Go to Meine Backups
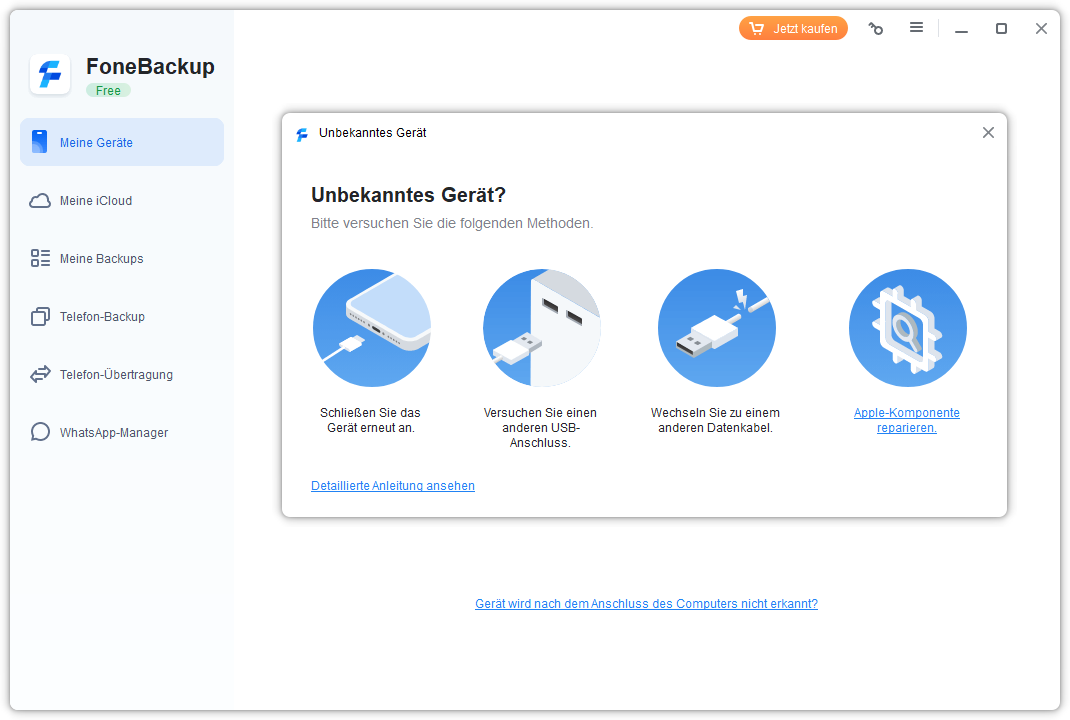 [121, 259]
